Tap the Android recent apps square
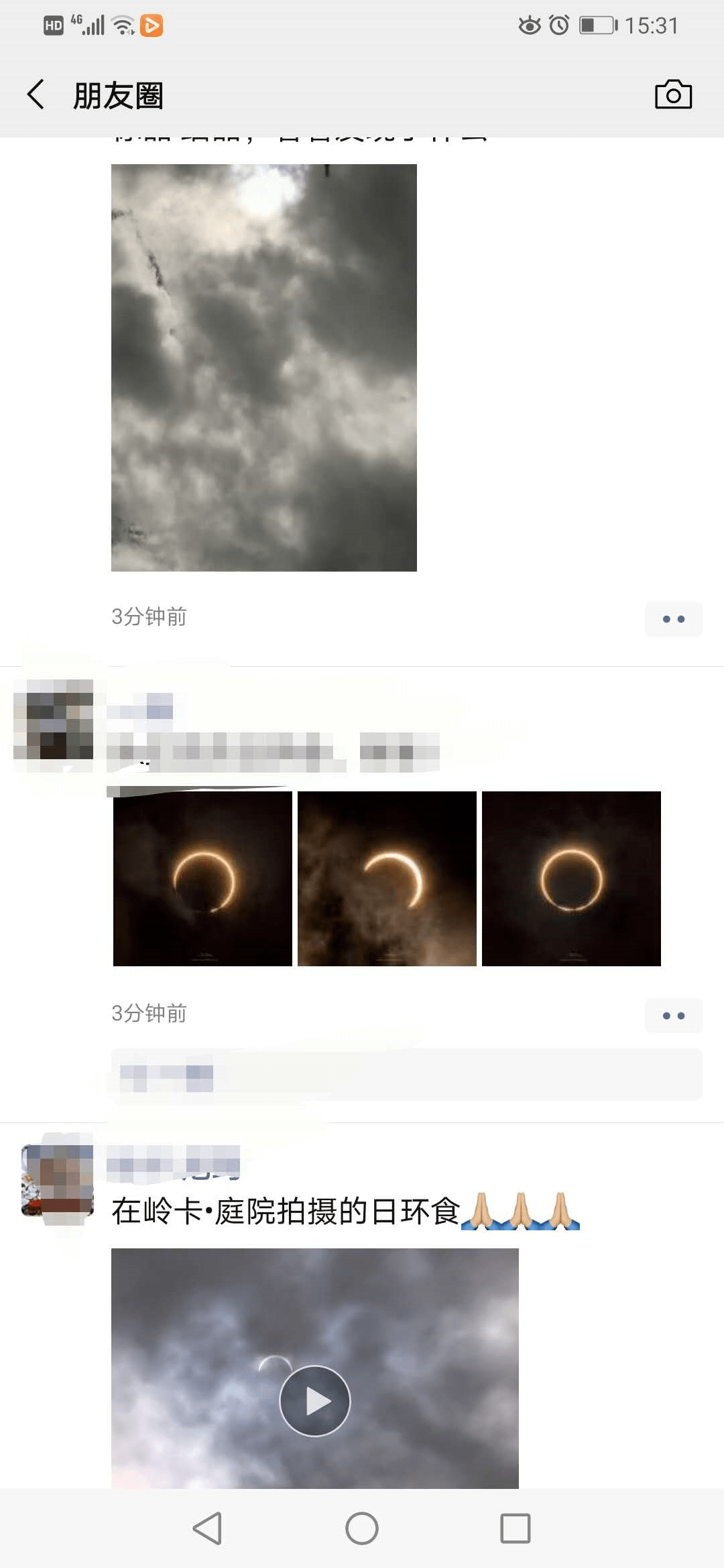The height and width of the screenshot is (1568, 724). tap(516, 1528)
